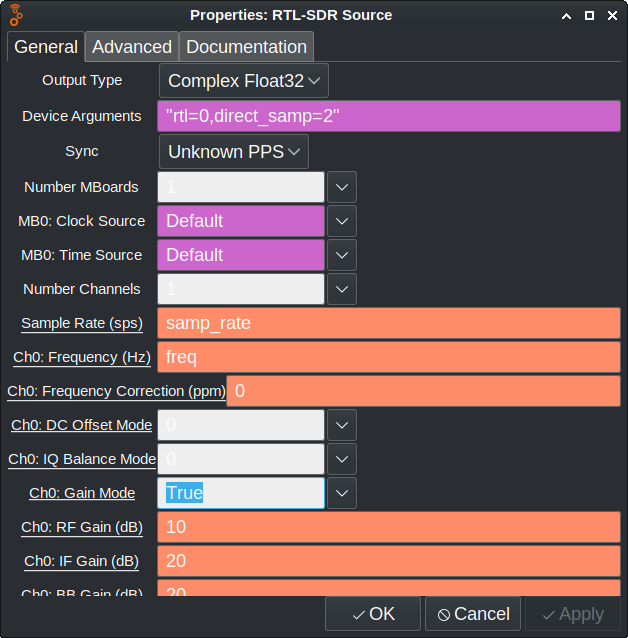
Task: Open MB0: Time Source dropdown arrow
Action: [342, 255]
